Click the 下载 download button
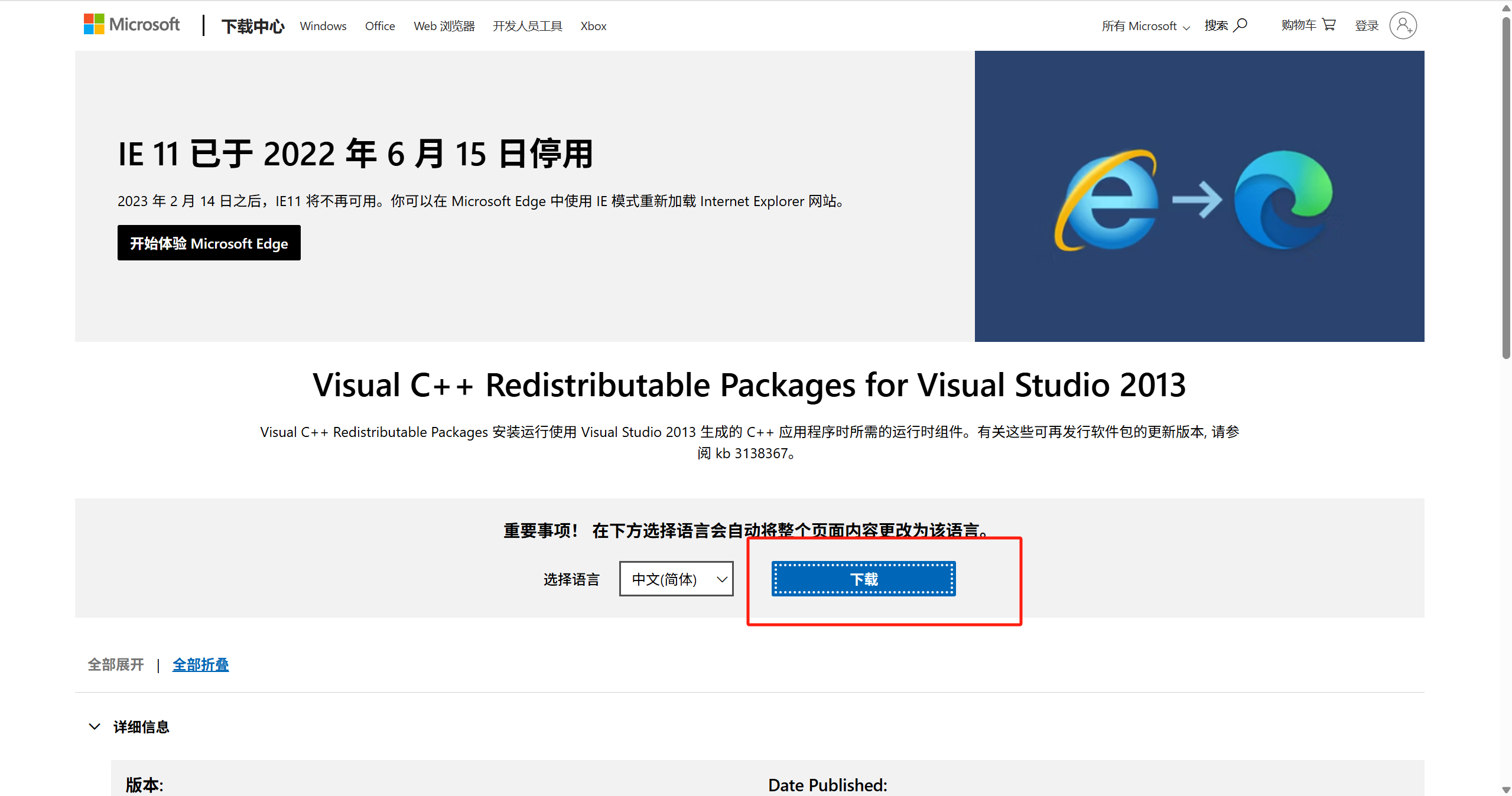Viewport: 1512px width, 796px height. [x=863, y=579]
